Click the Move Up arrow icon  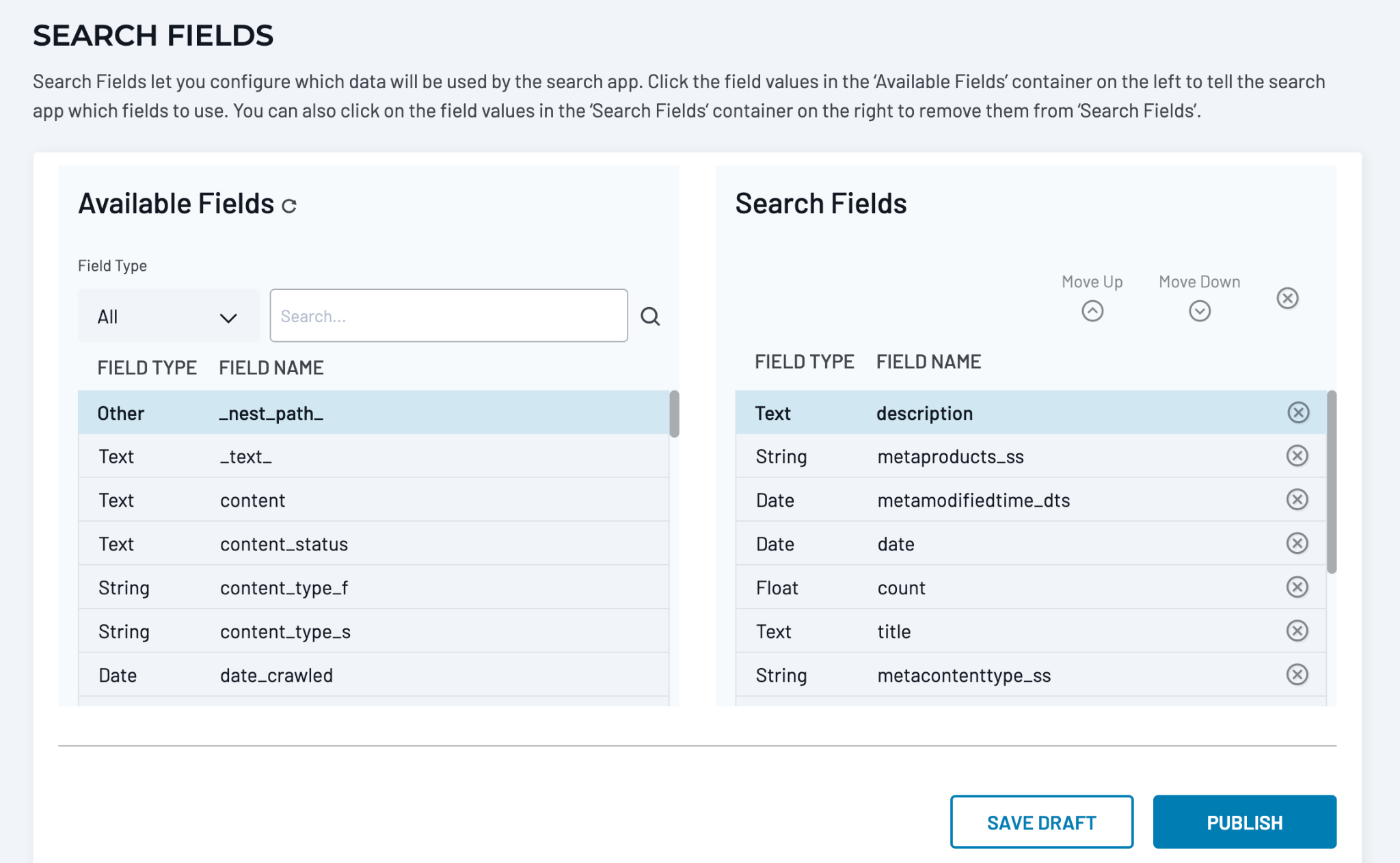coord(1092,311)
